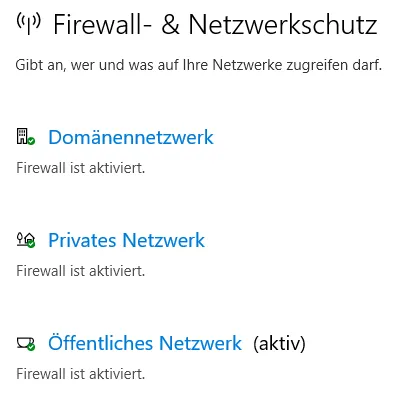Screen dimensions: 398x396
Task: Open the Privates Netzwerk settings link
Action: (x=126, y=240)
